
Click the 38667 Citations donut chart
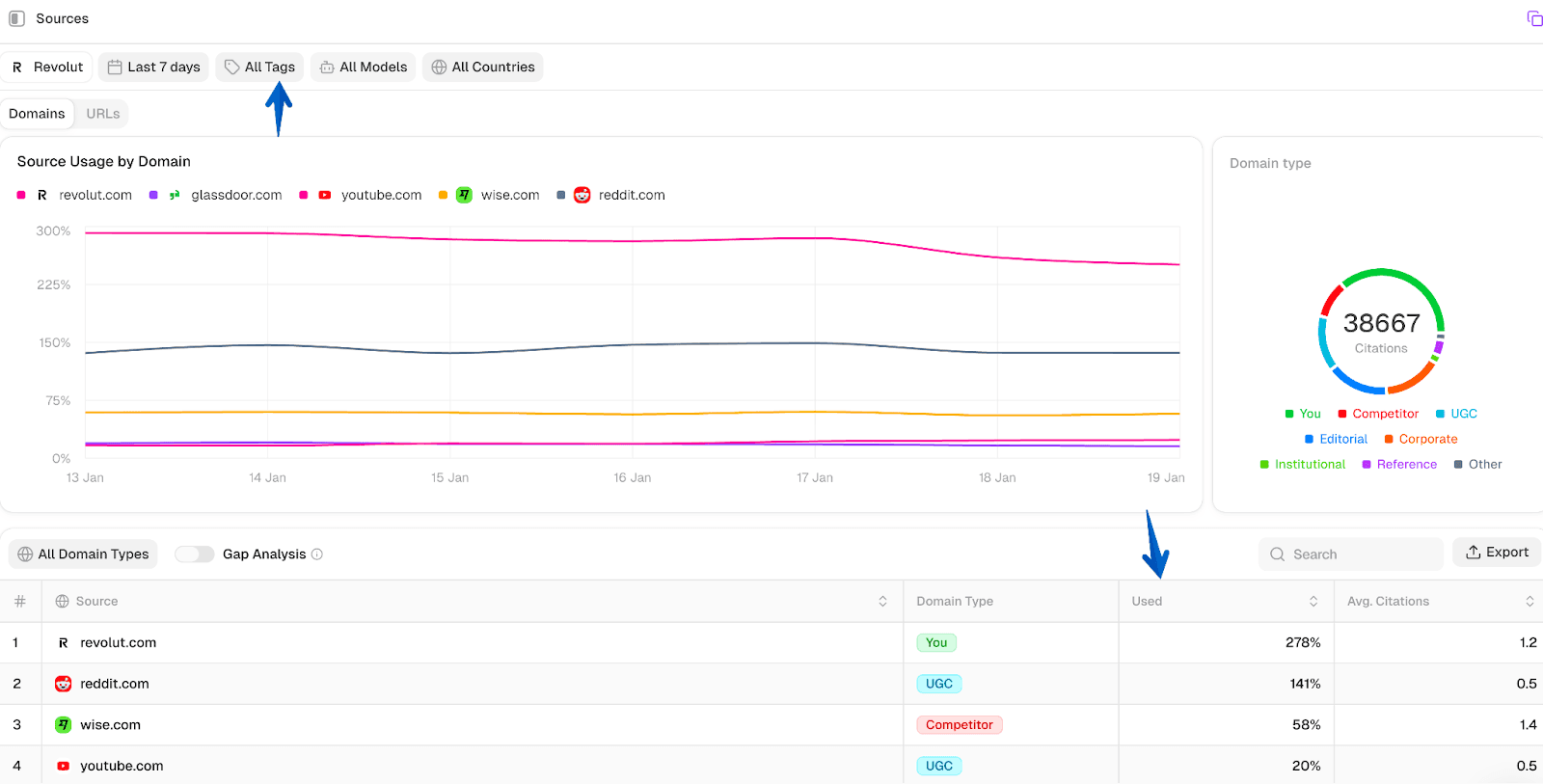pos(1381,331)
